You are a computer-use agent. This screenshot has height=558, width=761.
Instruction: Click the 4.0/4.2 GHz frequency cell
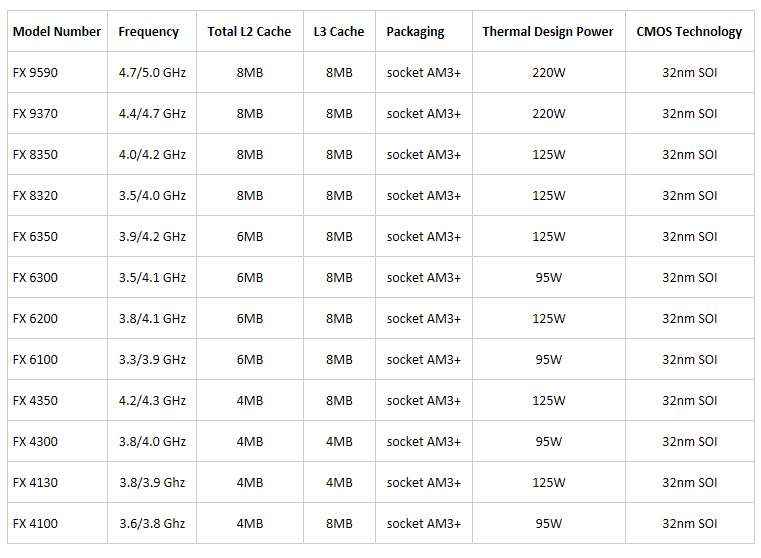tap(152, 155)
